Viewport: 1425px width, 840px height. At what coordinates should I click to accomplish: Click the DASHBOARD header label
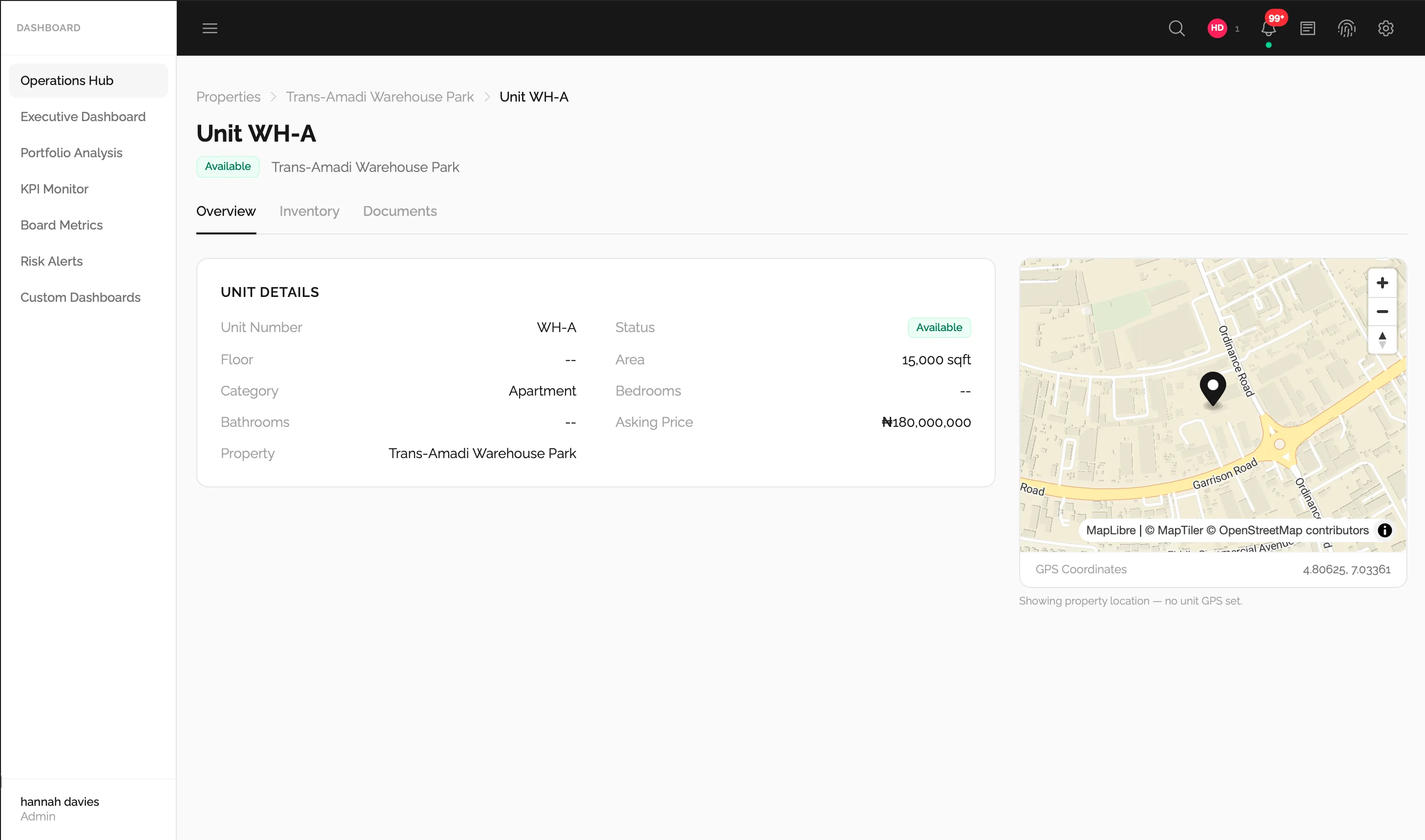tap(49, 28)
